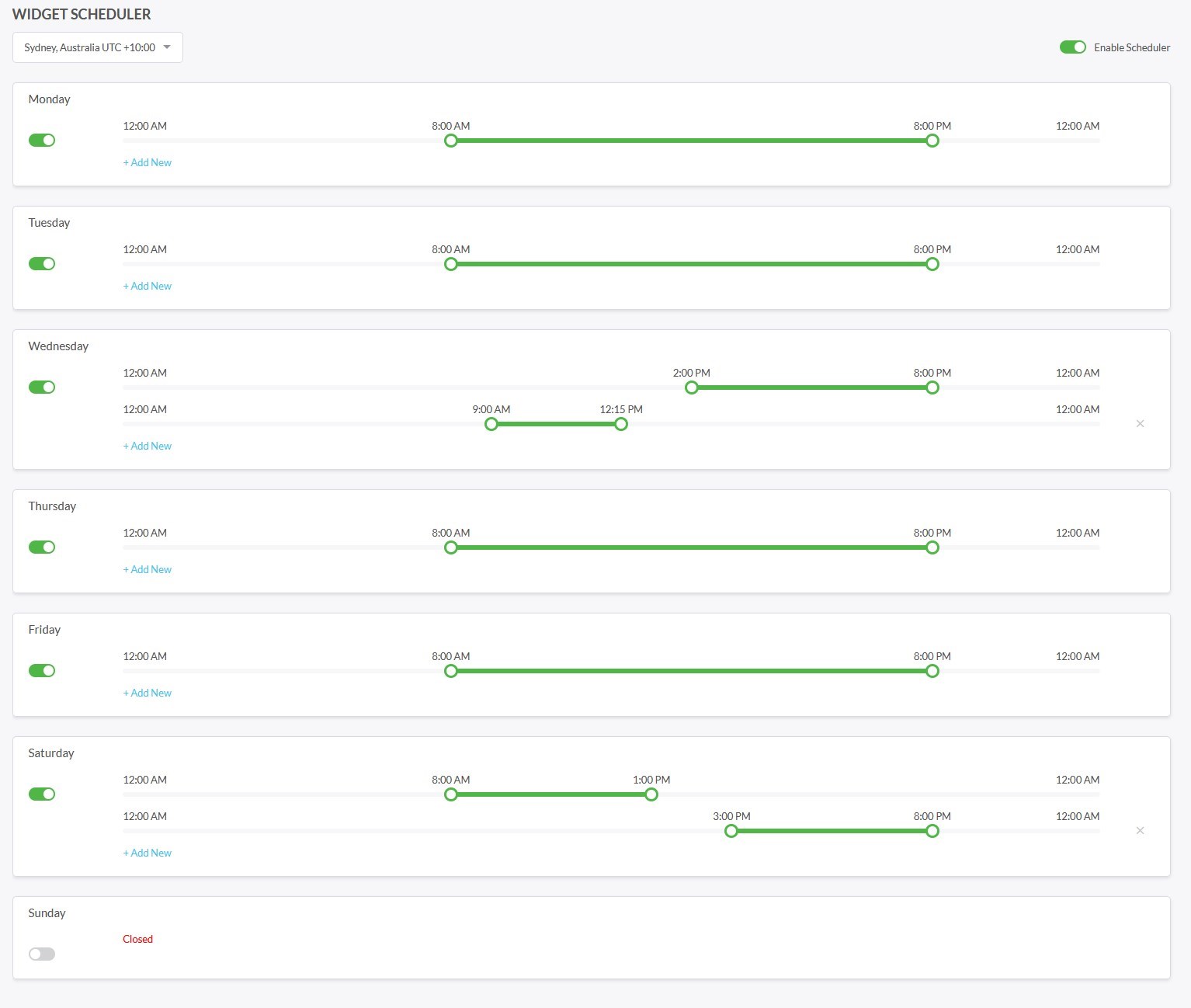Click the 9:00 AM time label on Wednesday

491,409
